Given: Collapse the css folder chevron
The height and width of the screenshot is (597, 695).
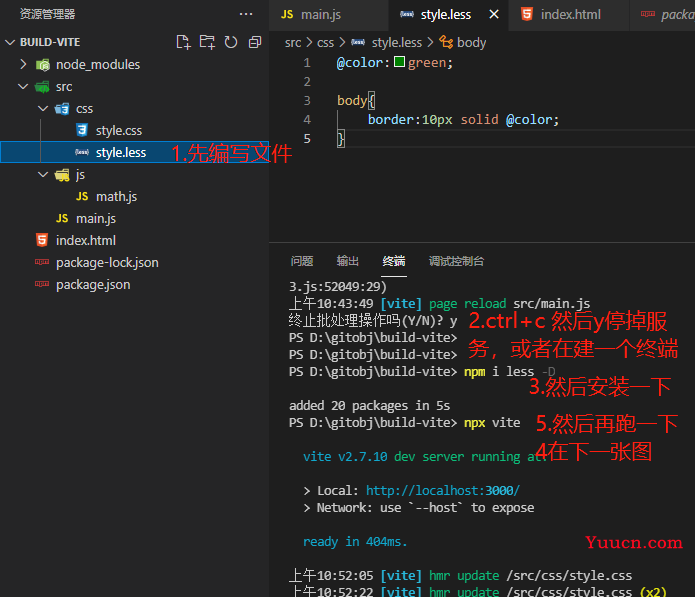Looking at the screenshot, I should tap(43, 109).
